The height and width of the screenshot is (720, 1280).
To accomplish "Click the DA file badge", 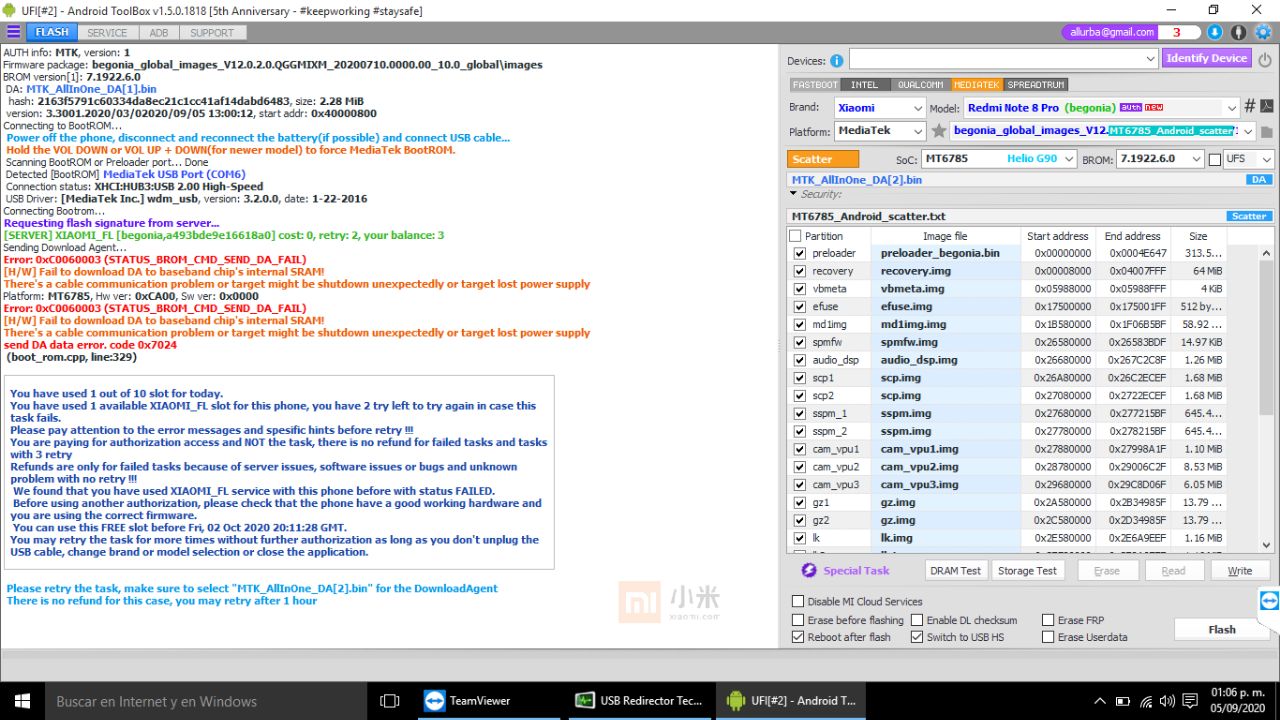I will pos(1259,180).
